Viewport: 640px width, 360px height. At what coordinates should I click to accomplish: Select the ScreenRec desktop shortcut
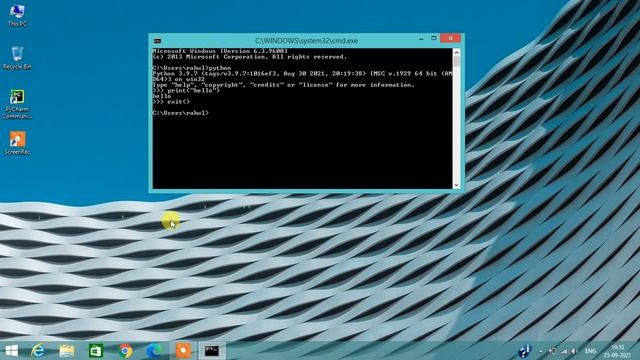[x=17, y=143]
